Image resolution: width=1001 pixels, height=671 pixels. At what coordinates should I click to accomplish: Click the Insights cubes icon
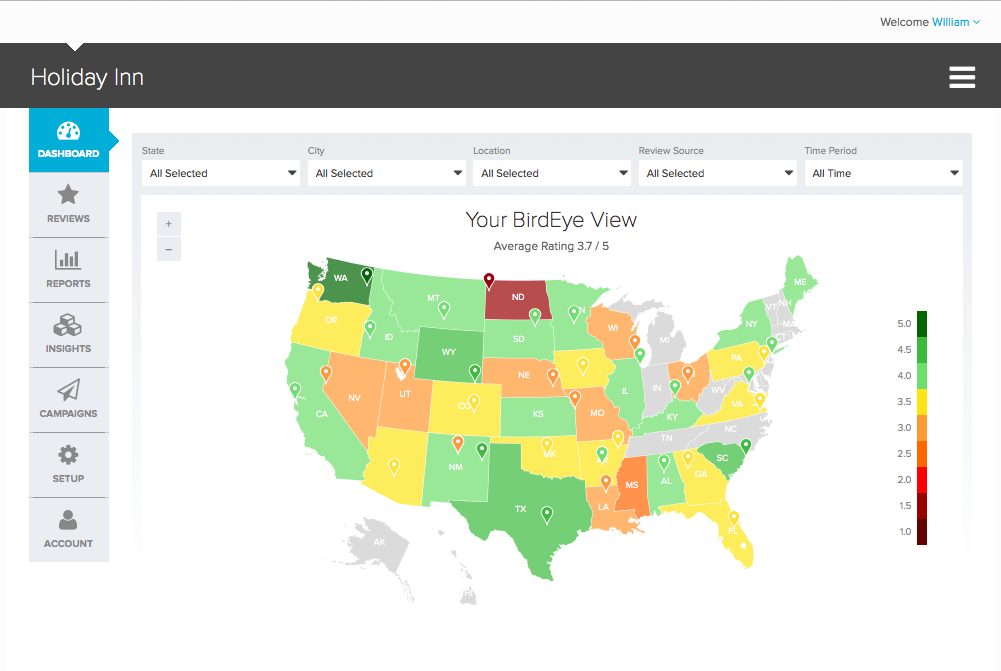[x=68, y=325]
